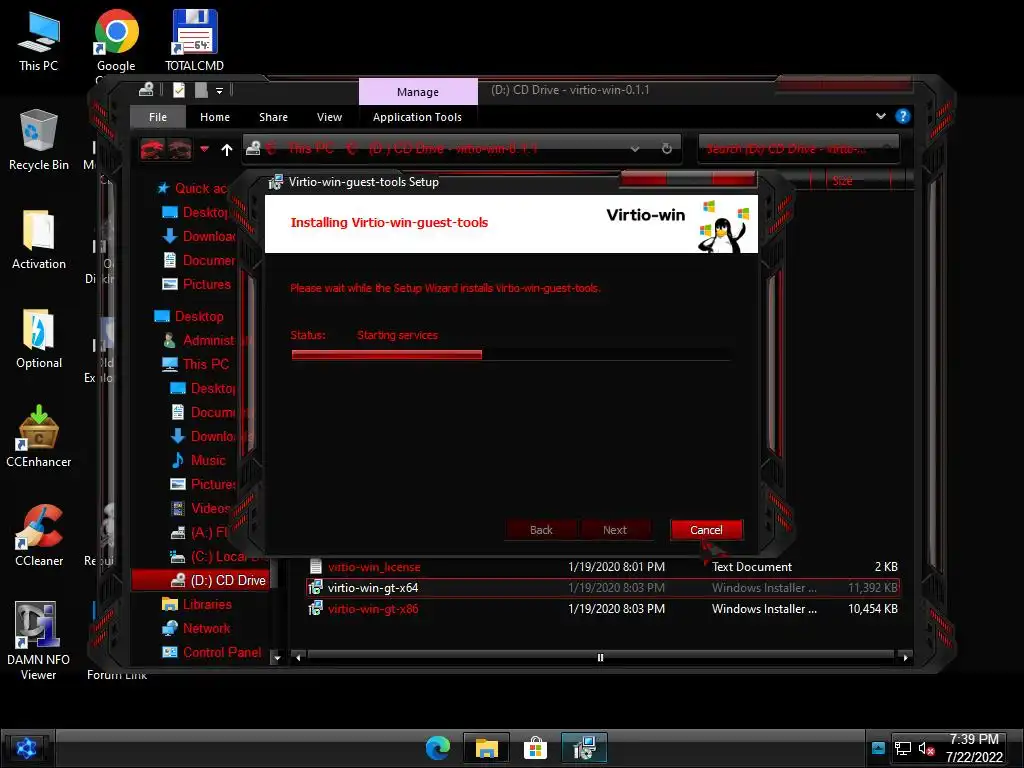1024x768 pixels.
Task: Switch to Share ribbon tab
Action: 273,117
